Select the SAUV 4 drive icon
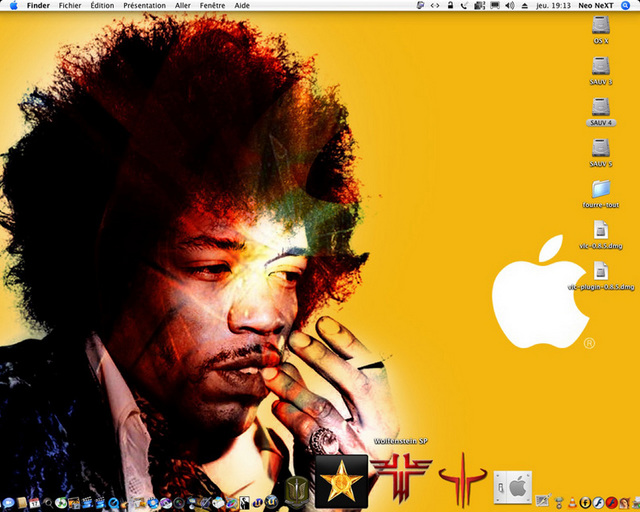Image resolution: width=640 pixels, height=512 pixels. pyautogui.click(x=600, y=107)
